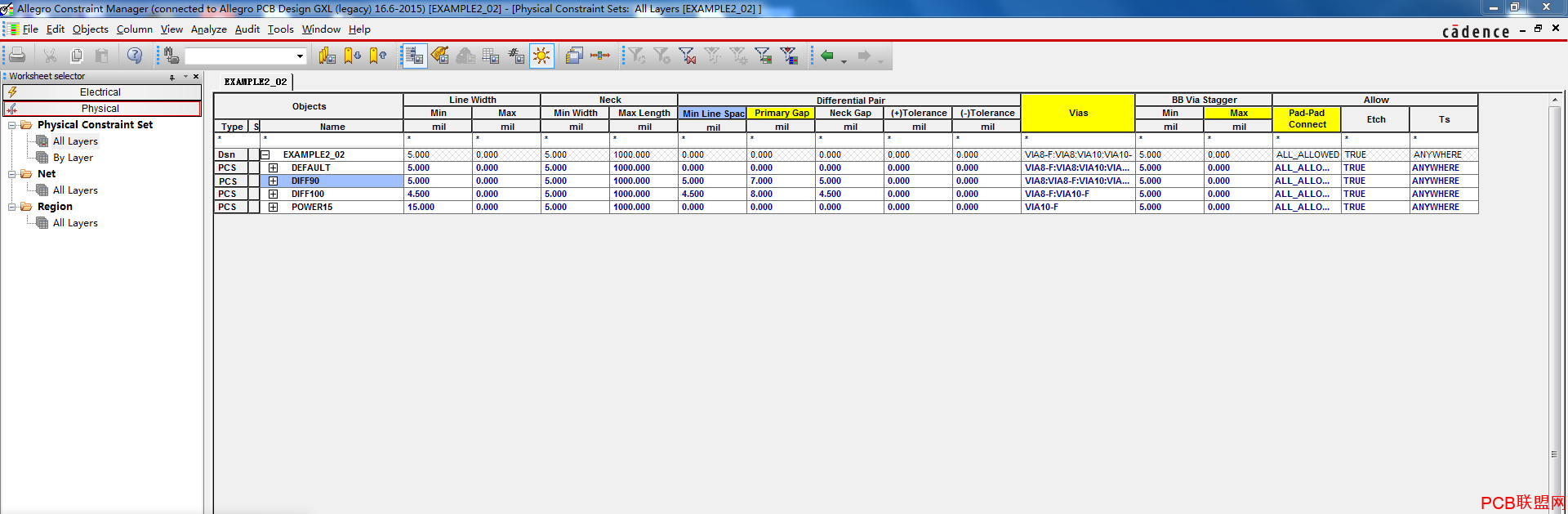This screenshot has height=514, width=1568.
Task: Toggle the highlighted expand-hierarchy toolbar button
Action: coord(415,56)
